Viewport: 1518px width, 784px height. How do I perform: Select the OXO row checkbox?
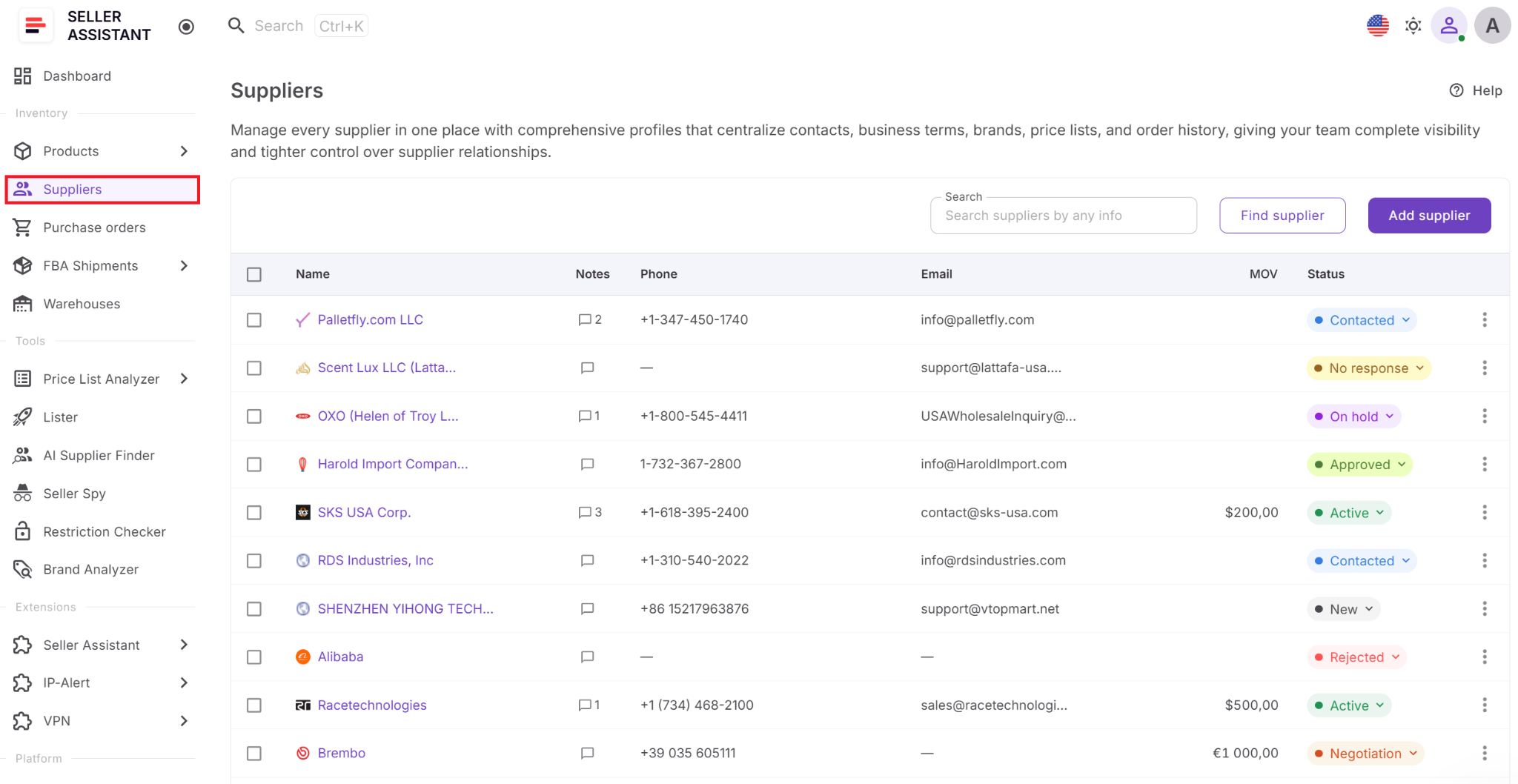pyautogui.click(x=254, y=416)
